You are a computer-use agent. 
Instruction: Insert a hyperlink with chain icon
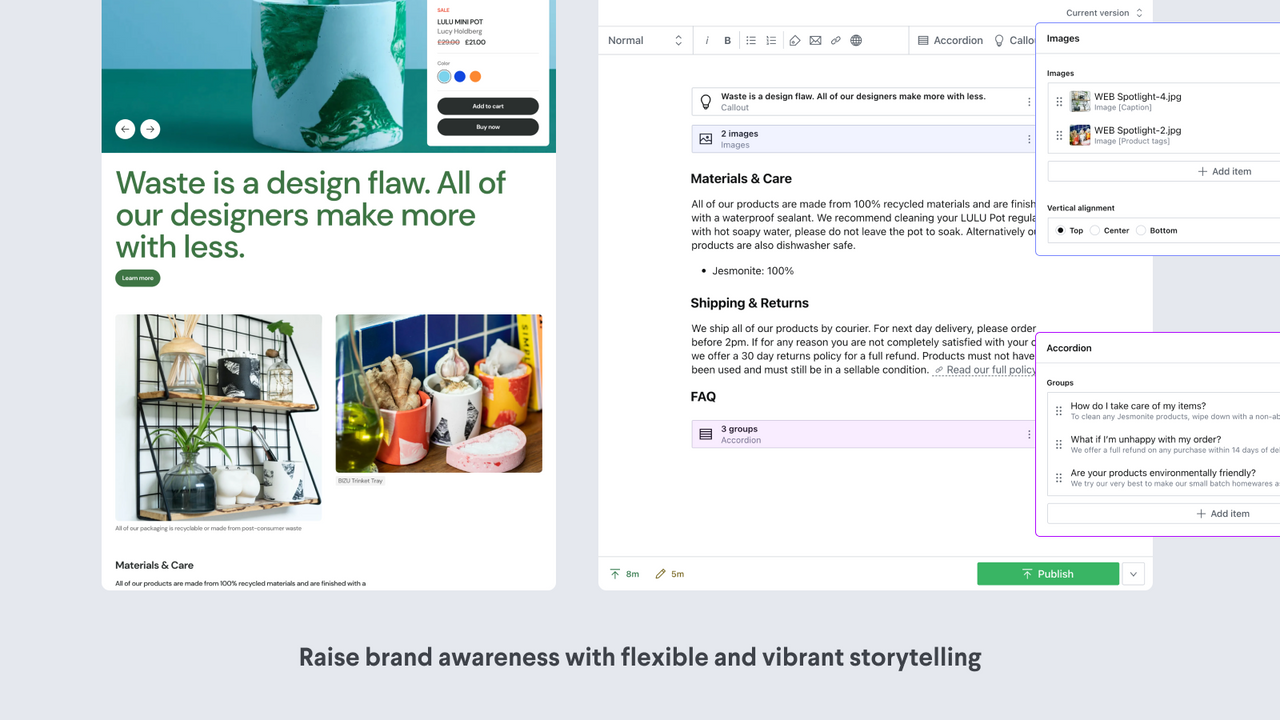[836, 41]
